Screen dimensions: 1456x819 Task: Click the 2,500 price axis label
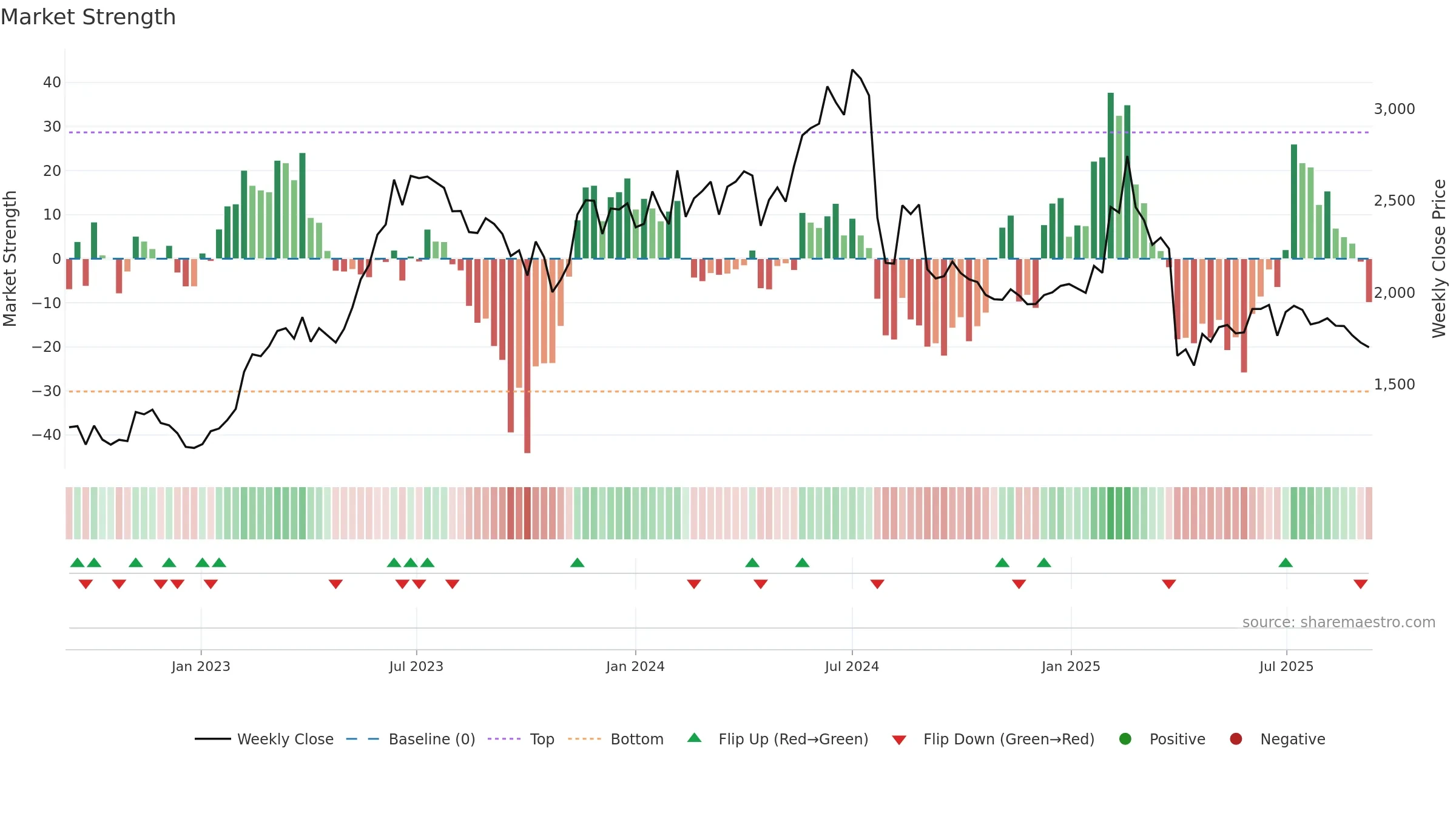coord(1394,201)
